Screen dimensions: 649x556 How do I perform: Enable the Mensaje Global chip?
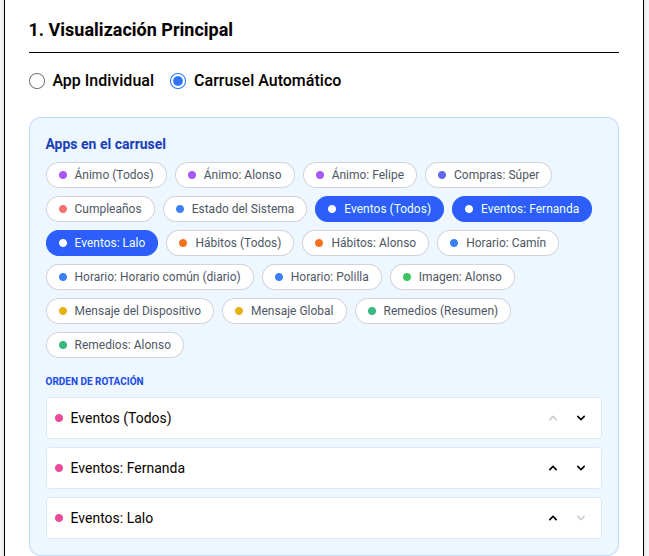(284, 310)
